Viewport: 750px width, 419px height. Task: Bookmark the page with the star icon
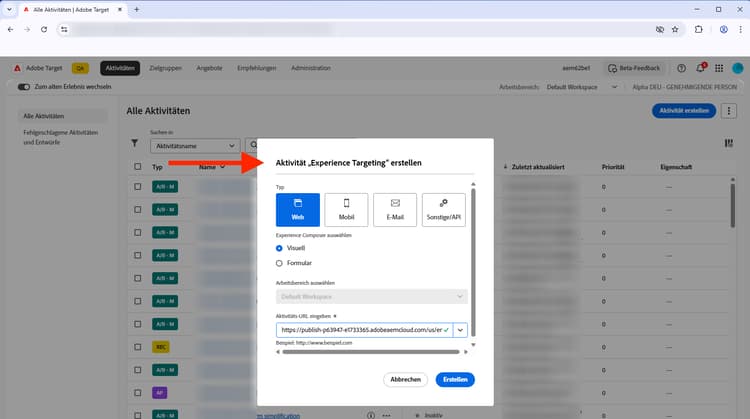click(x=675, y=30)
